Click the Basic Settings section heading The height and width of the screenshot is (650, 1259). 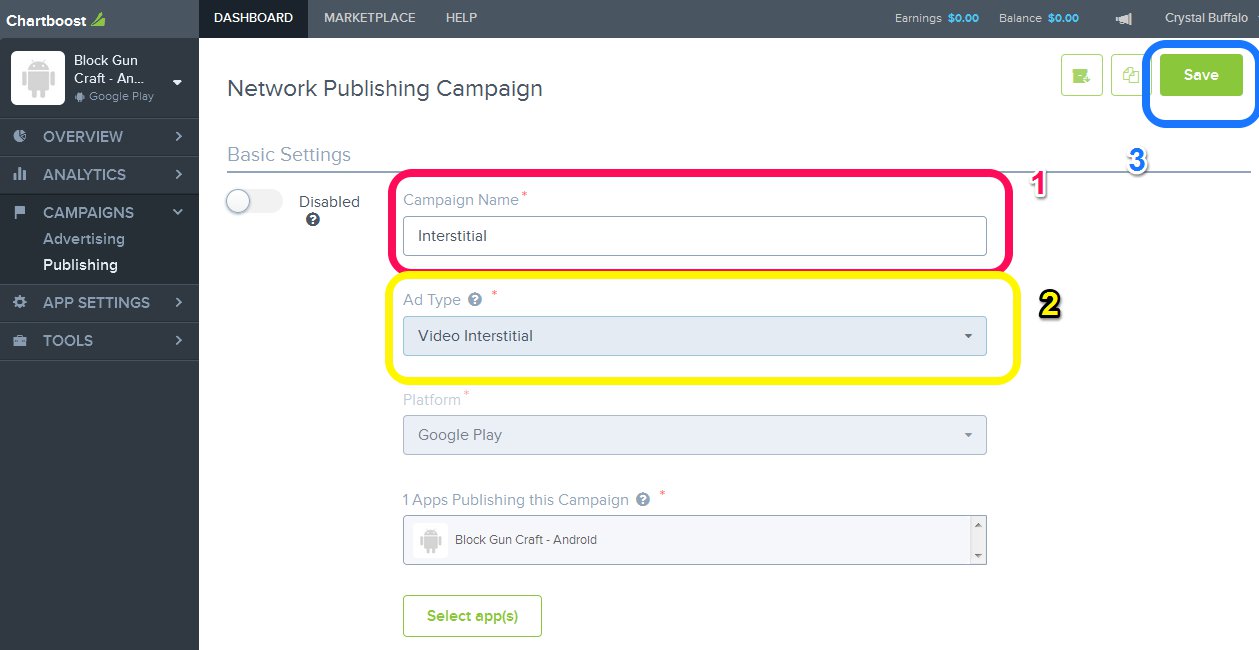point(289,155)
